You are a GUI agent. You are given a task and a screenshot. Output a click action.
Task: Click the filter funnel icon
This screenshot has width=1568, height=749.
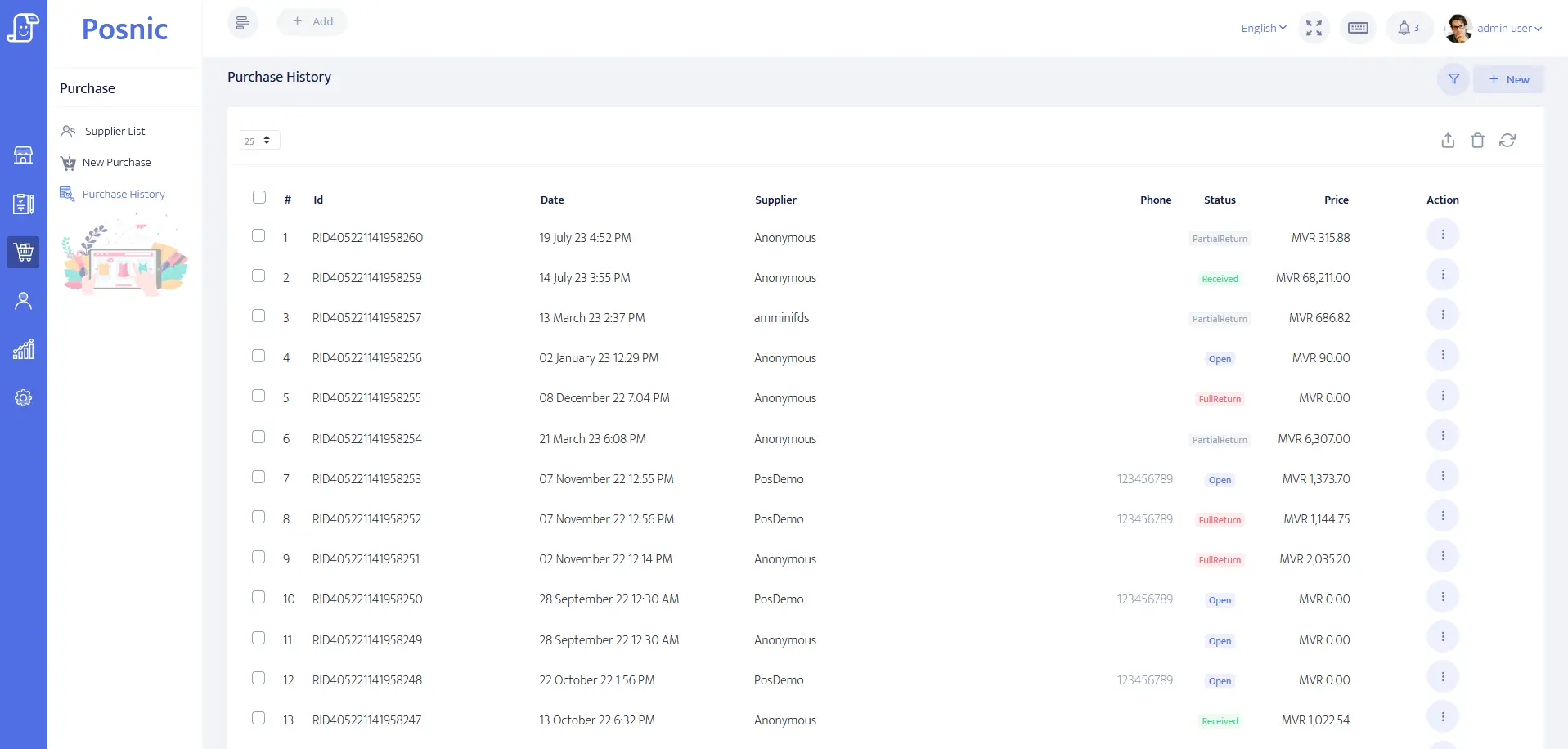1453,79
